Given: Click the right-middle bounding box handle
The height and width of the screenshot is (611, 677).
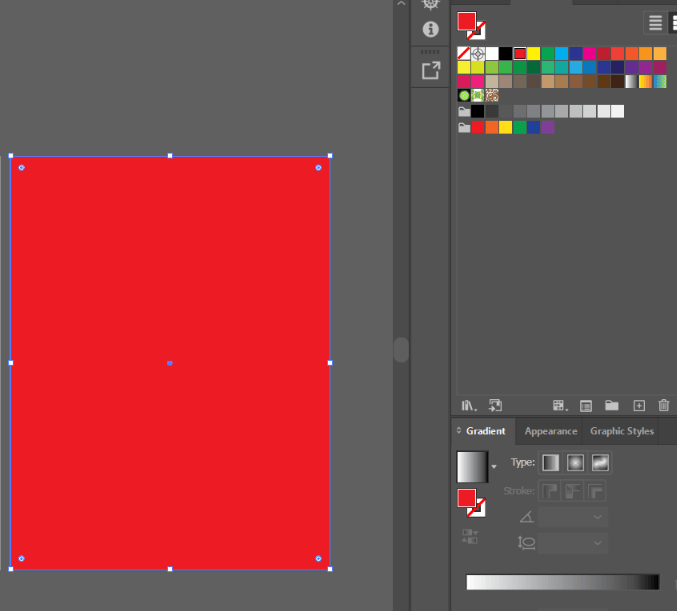Looking at the screenshot, I should point(330,363).
